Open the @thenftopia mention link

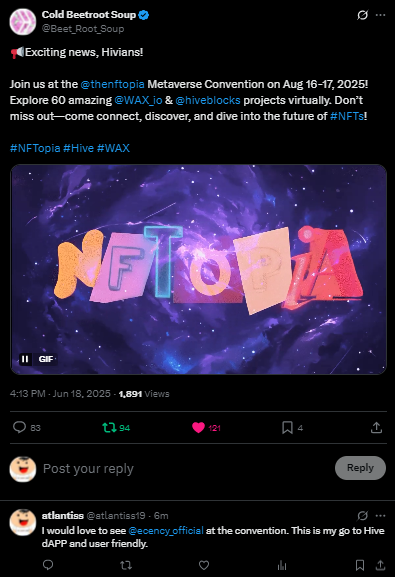pyautogui.click(x=113, y=84)
